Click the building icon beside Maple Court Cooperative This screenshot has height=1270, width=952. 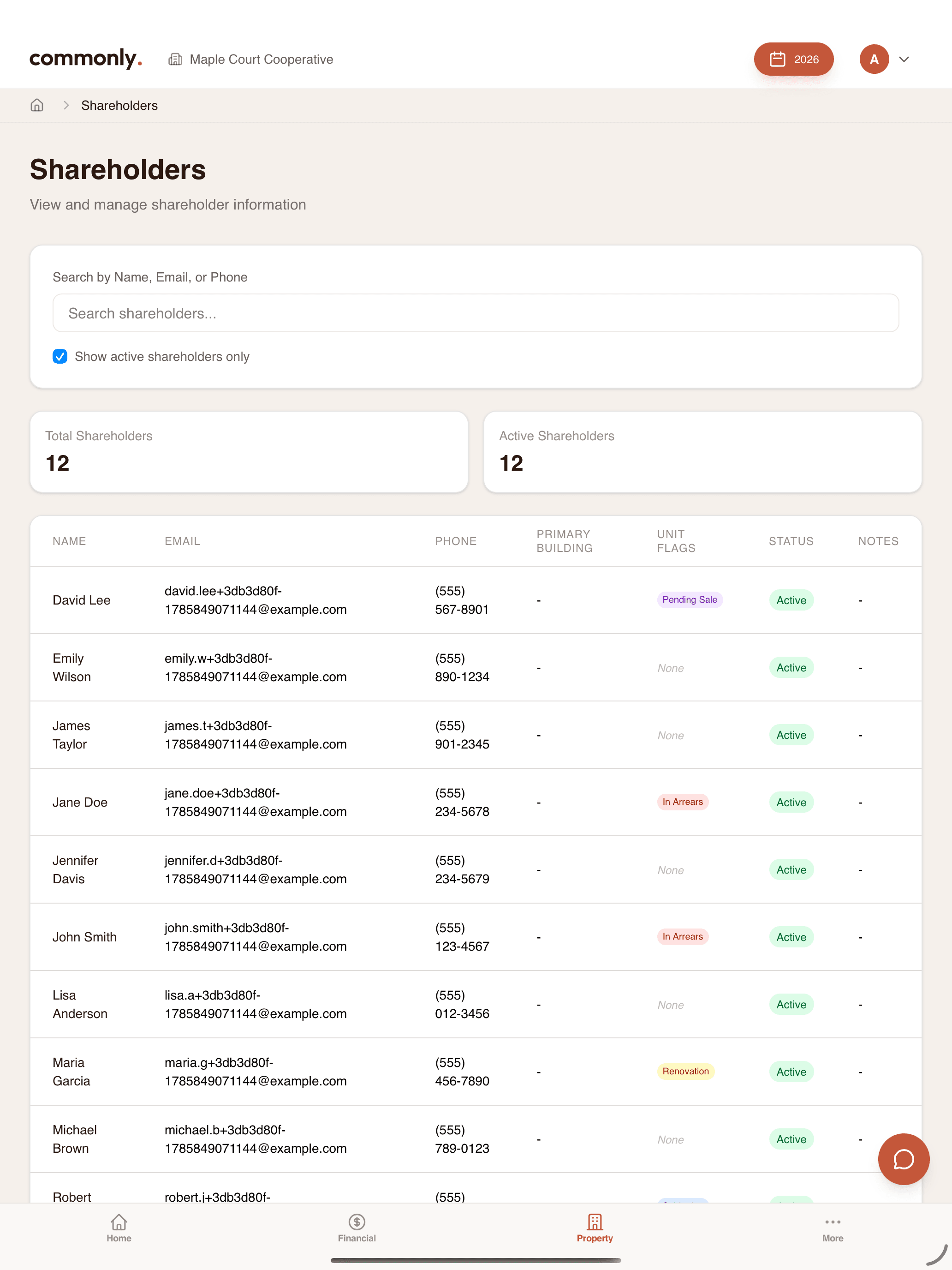coord(175,59)
